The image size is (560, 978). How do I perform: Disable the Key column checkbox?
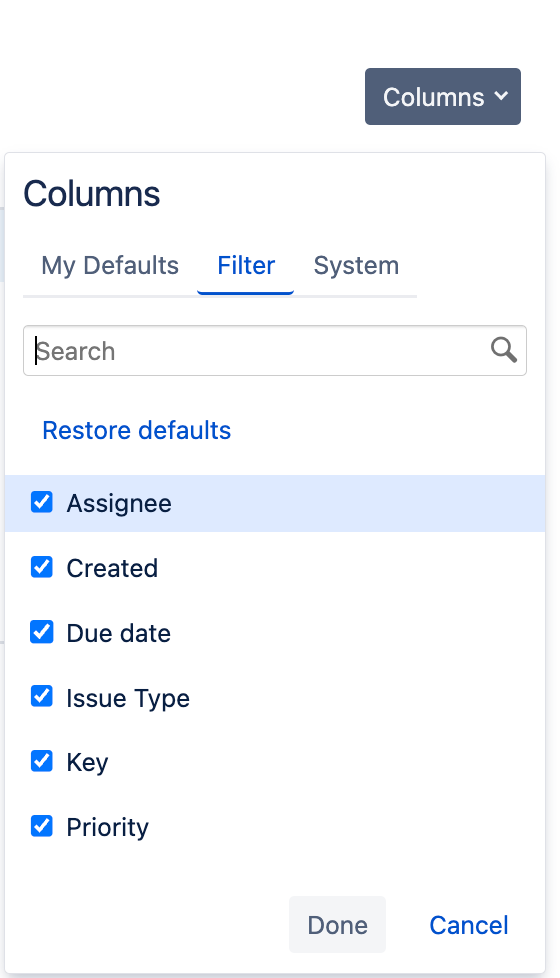pyautogui.click(x=42, y=761)
